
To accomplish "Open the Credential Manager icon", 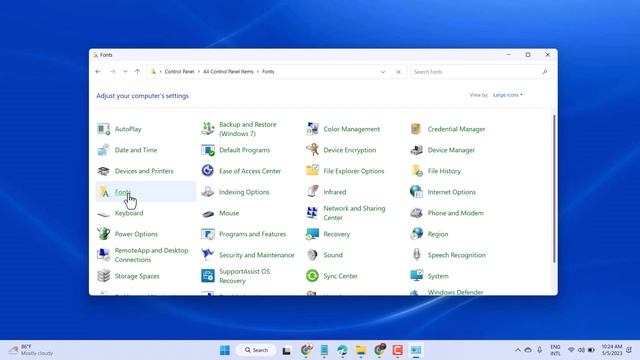I will pyautogui.click(x=416, y=129).
